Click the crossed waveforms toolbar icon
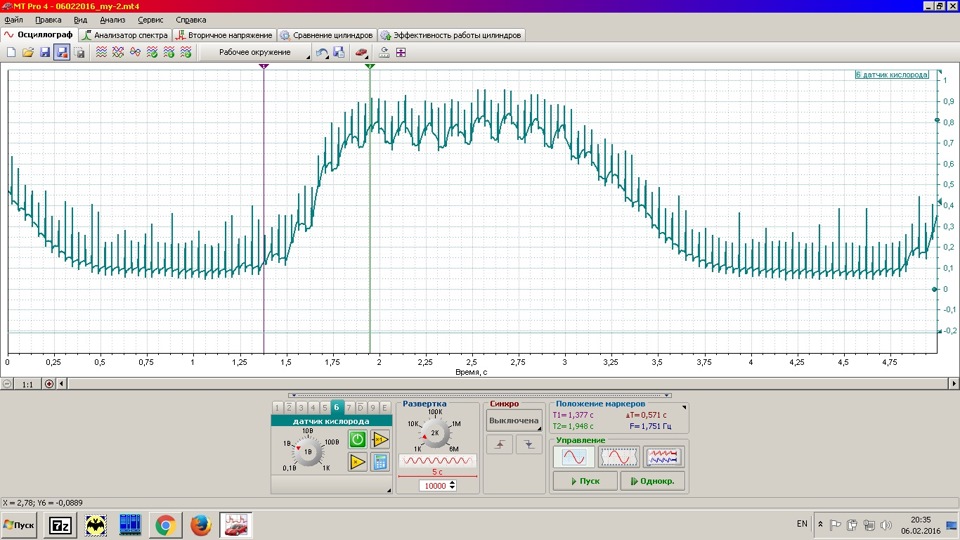 (118, 53)
